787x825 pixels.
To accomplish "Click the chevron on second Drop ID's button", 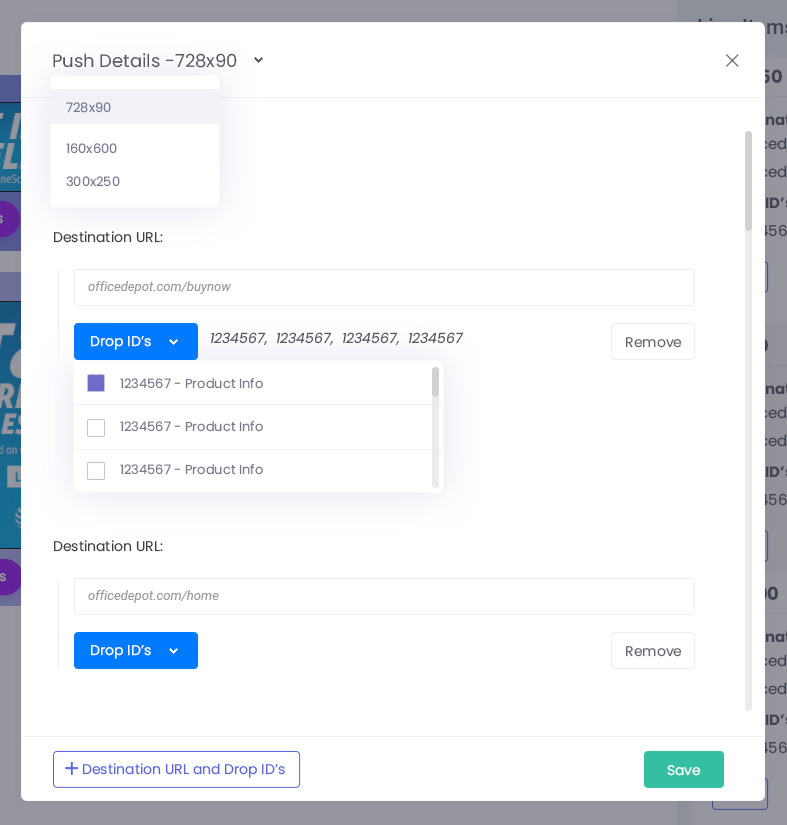I will click(x=174, y=651).
